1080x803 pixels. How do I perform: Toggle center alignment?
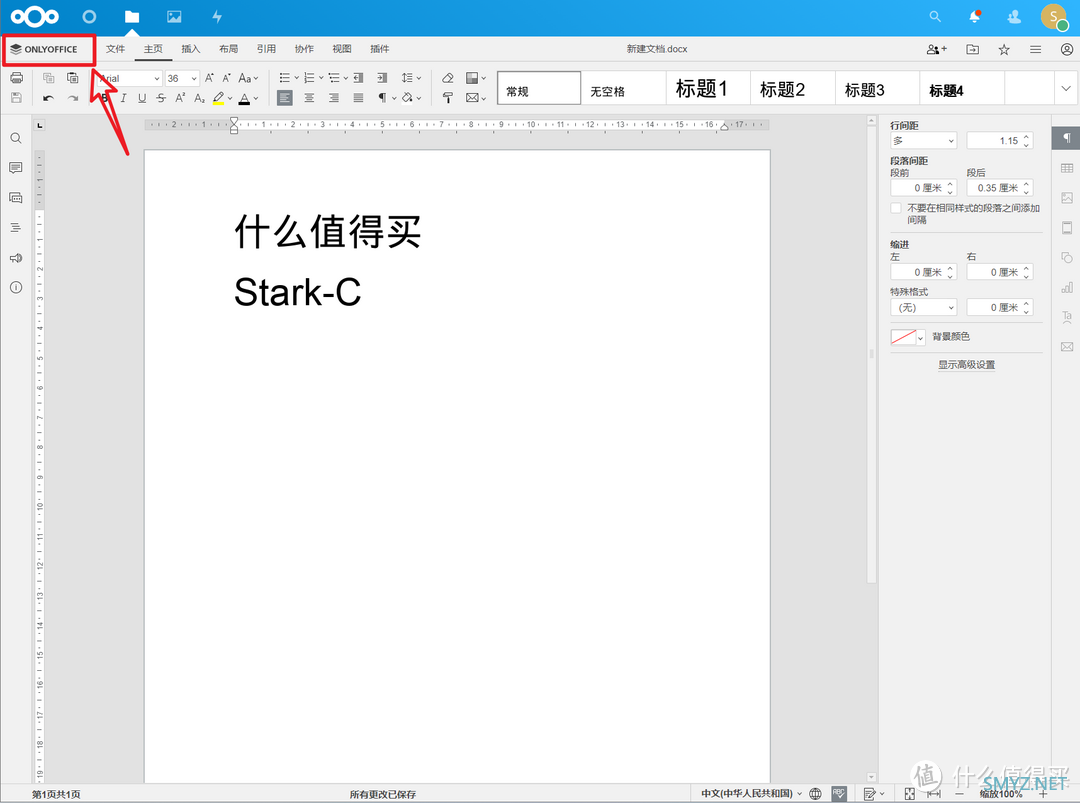tap(309, 98)
